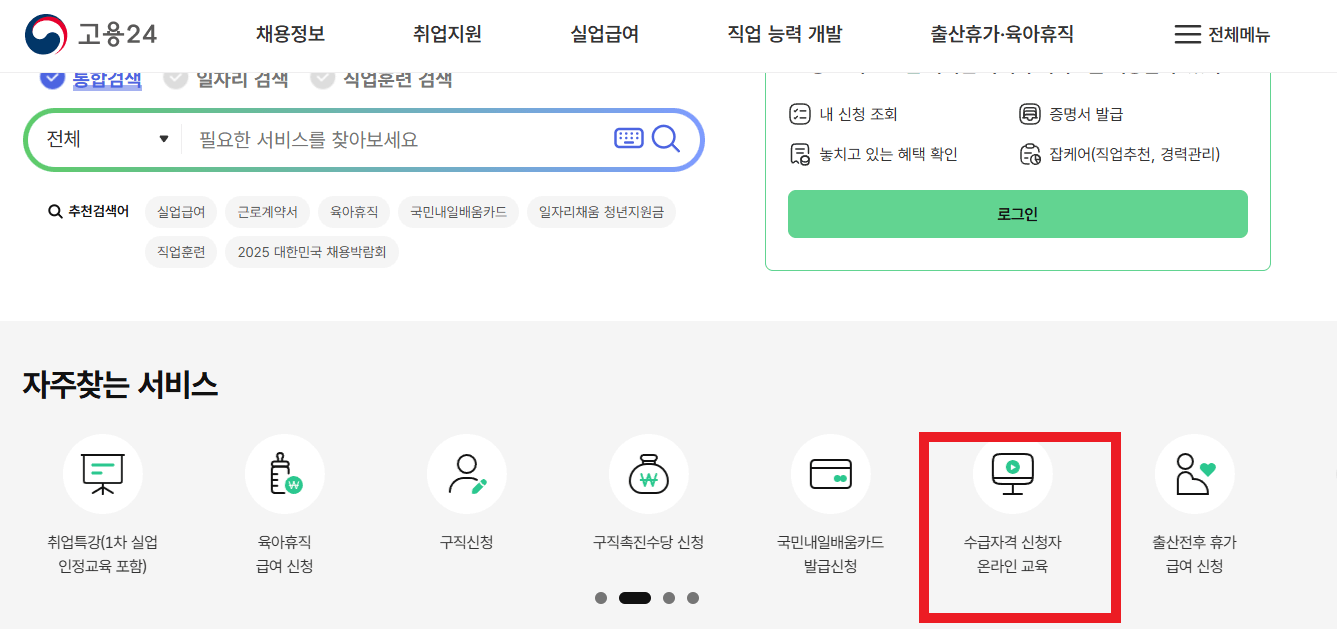The width and height of the screenshot is (1337, 631).
Task: Click the 육아휴직 급여 신청 baby bottle icon
Action: (283, 474)
